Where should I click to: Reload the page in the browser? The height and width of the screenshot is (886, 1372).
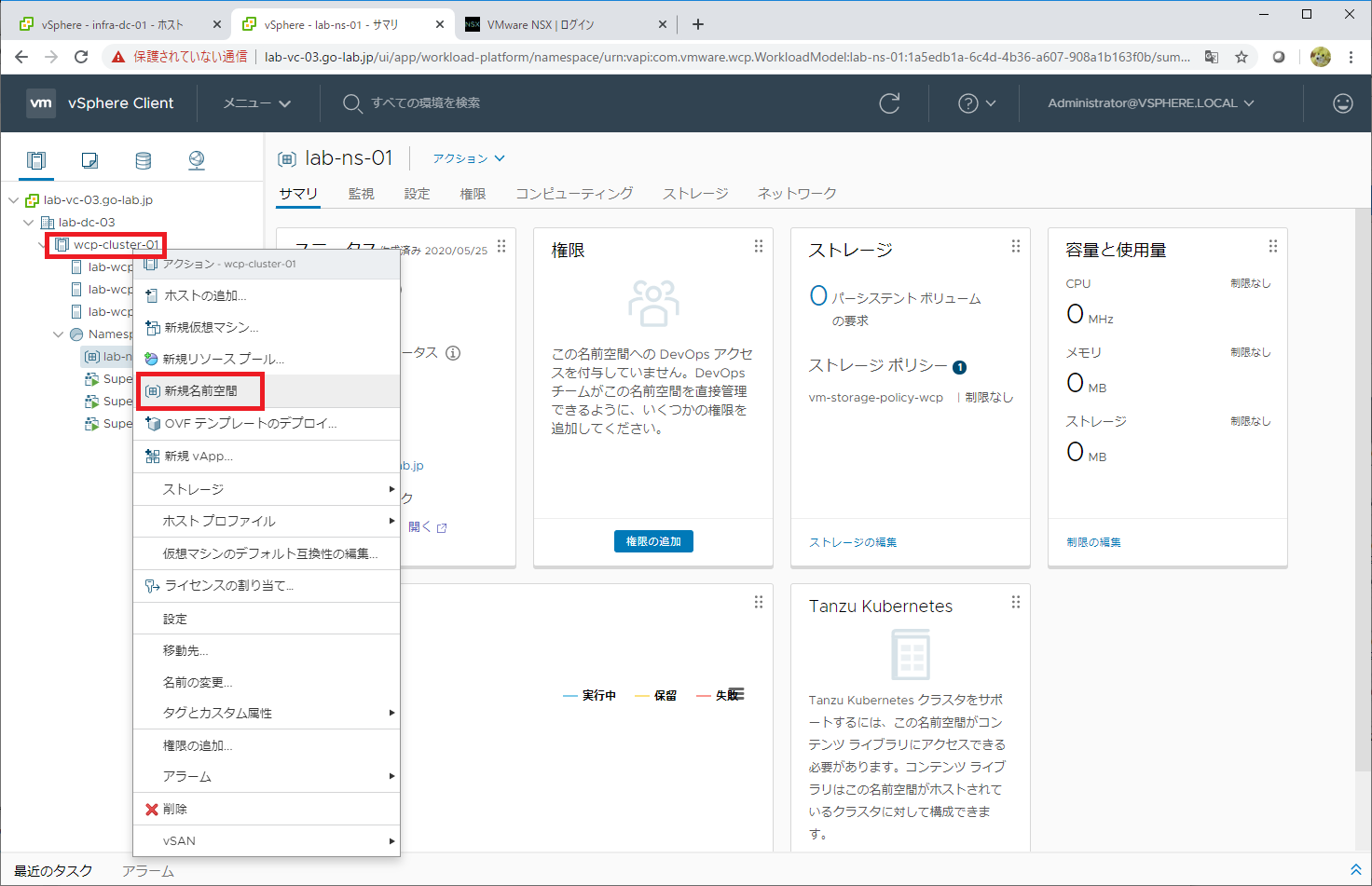[x=81, y=57]
